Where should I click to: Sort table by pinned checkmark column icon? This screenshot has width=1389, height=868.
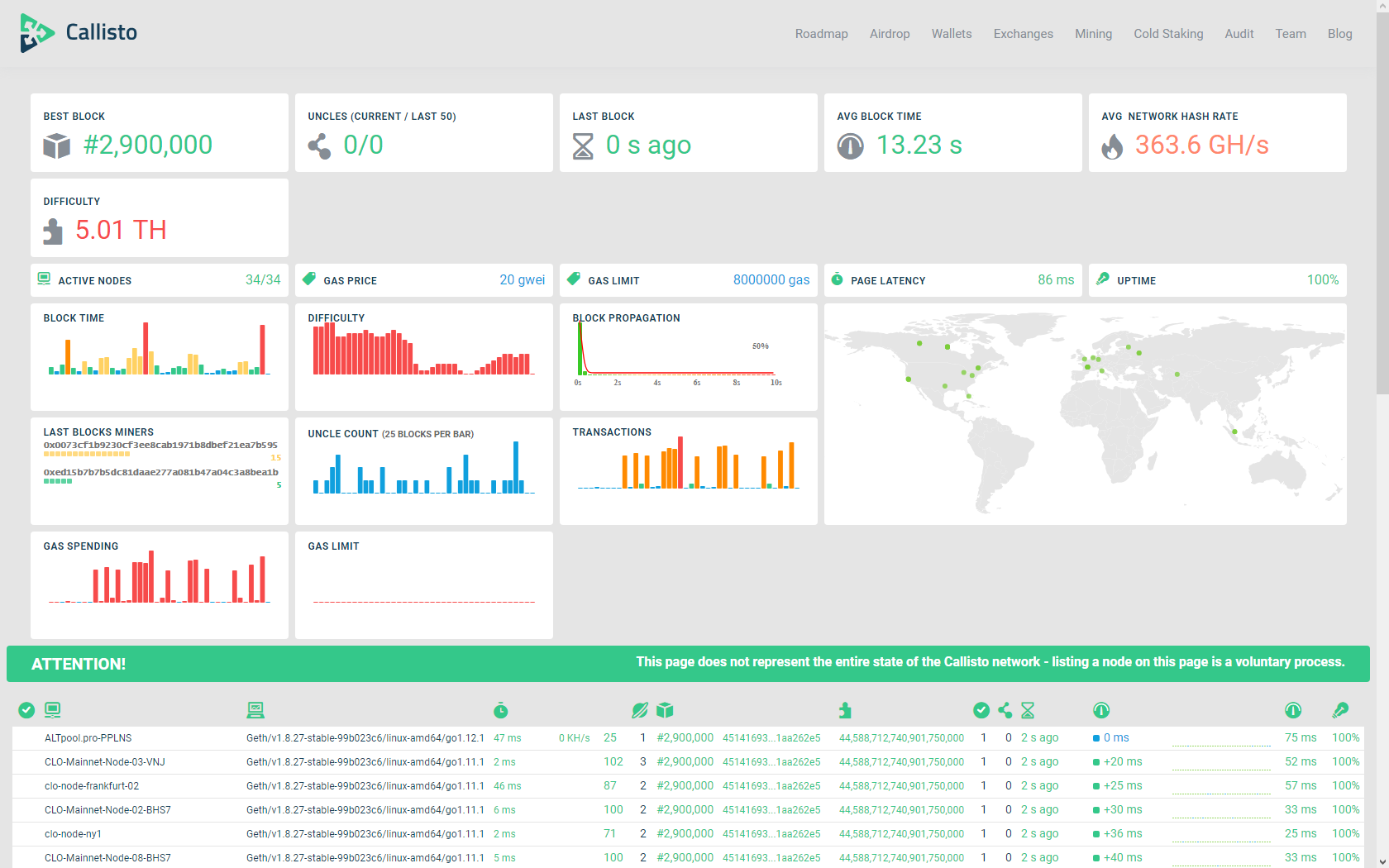click(x=26, y=710)
